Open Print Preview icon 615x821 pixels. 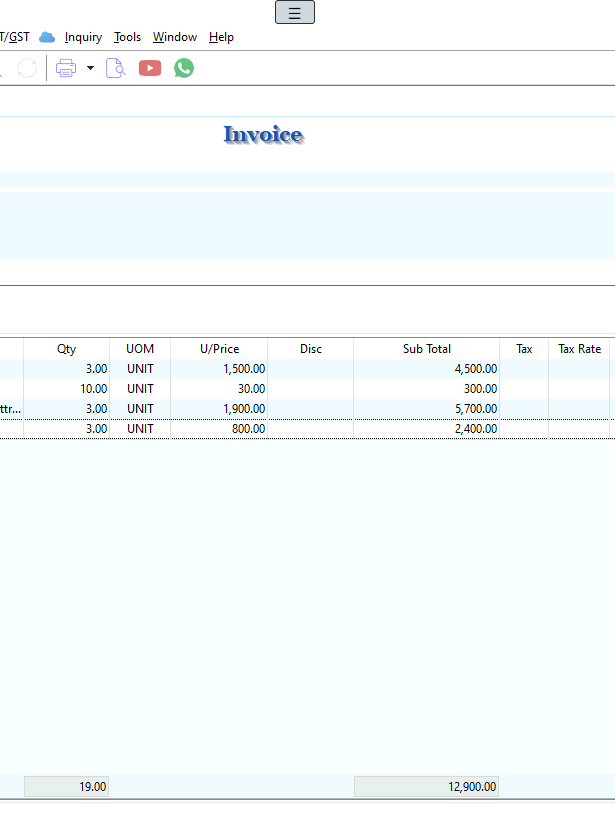[115, 68]
